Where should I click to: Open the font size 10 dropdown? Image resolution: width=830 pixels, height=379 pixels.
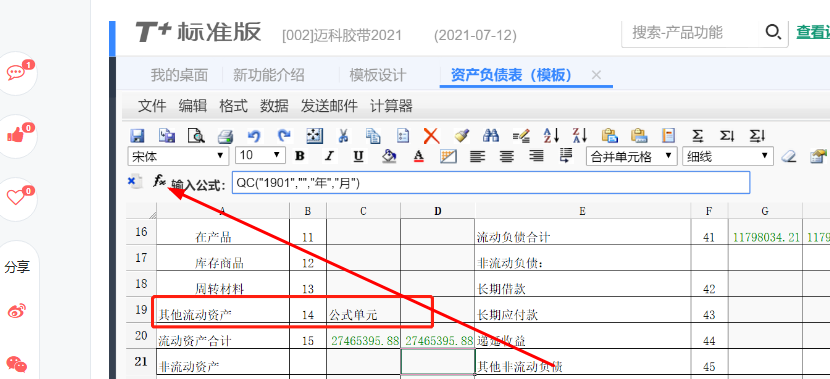tap(260, 156)
